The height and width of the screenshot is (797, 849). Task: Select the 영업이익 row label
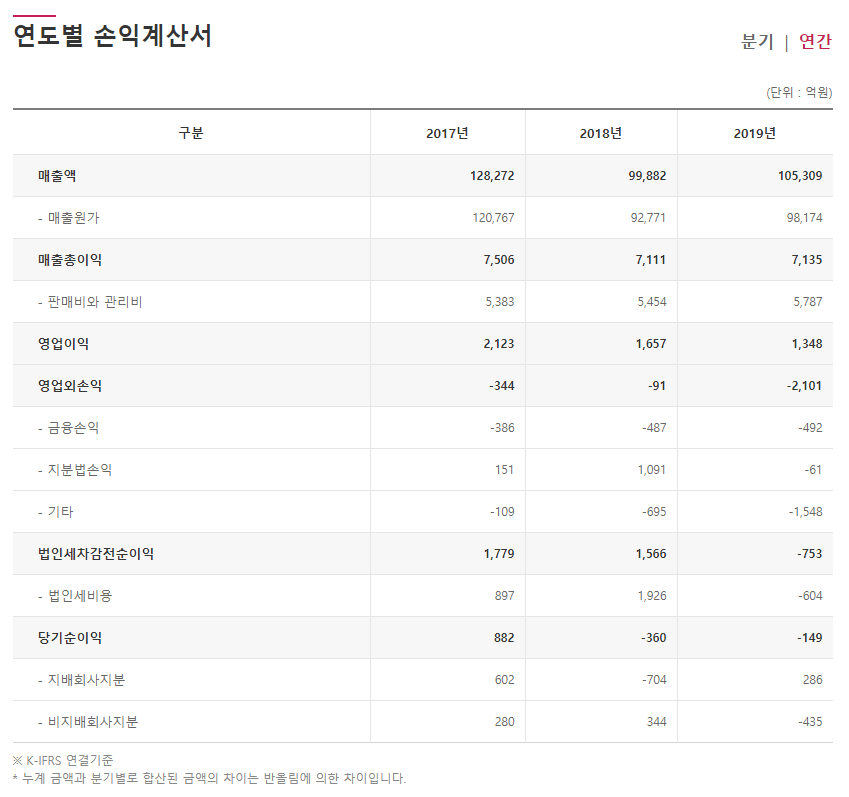63,344
